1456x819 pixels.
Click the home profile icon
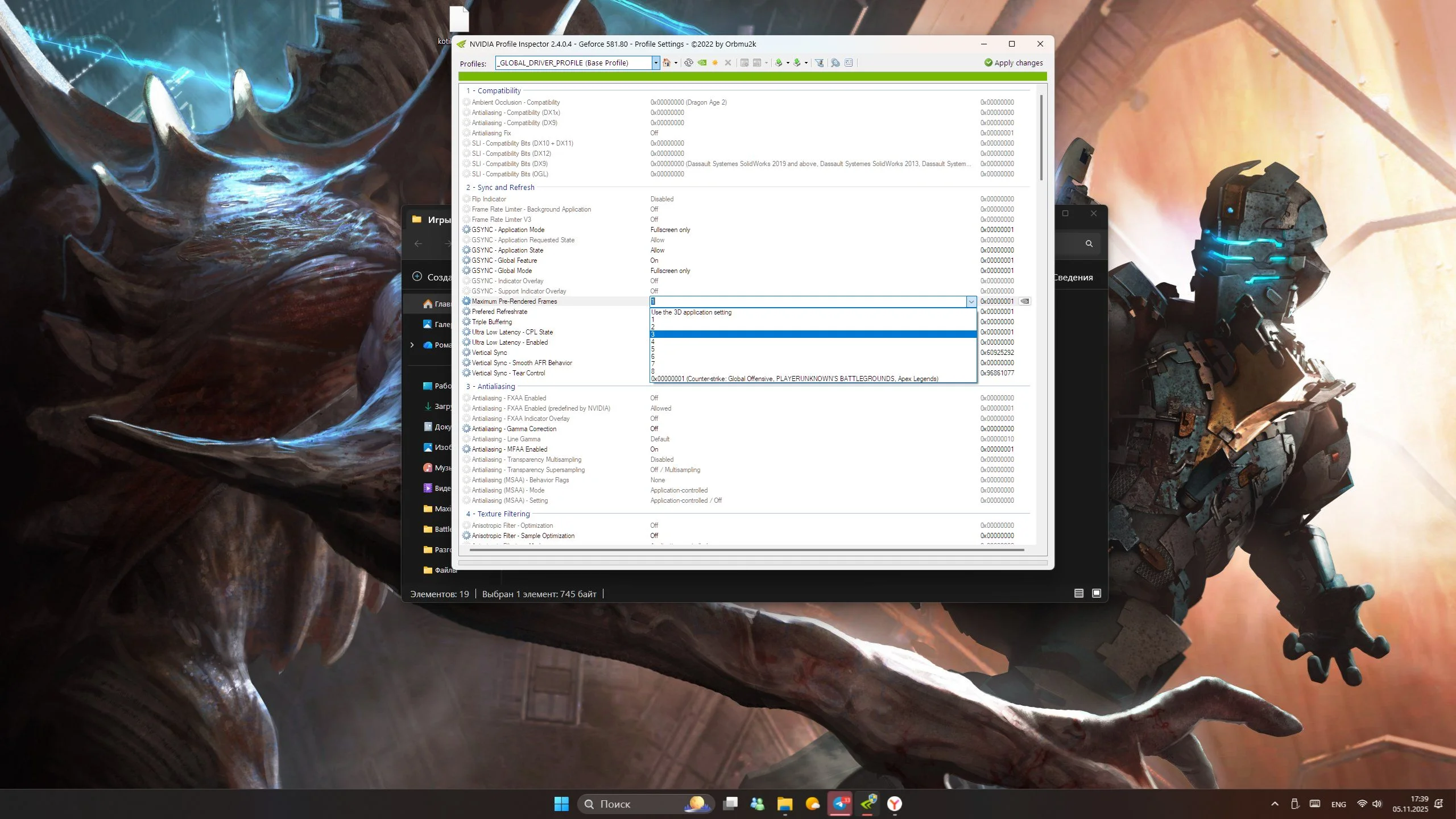666,63
